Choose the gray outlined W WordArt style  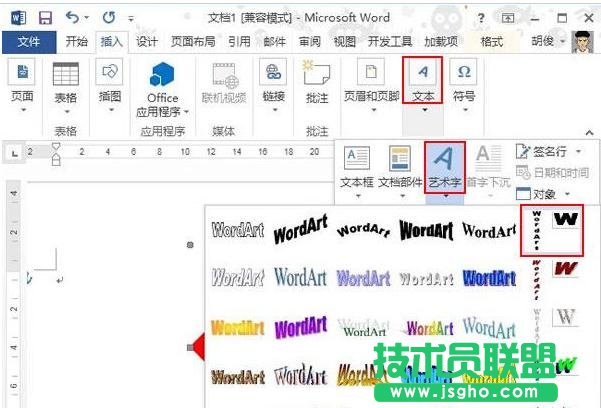566,317
